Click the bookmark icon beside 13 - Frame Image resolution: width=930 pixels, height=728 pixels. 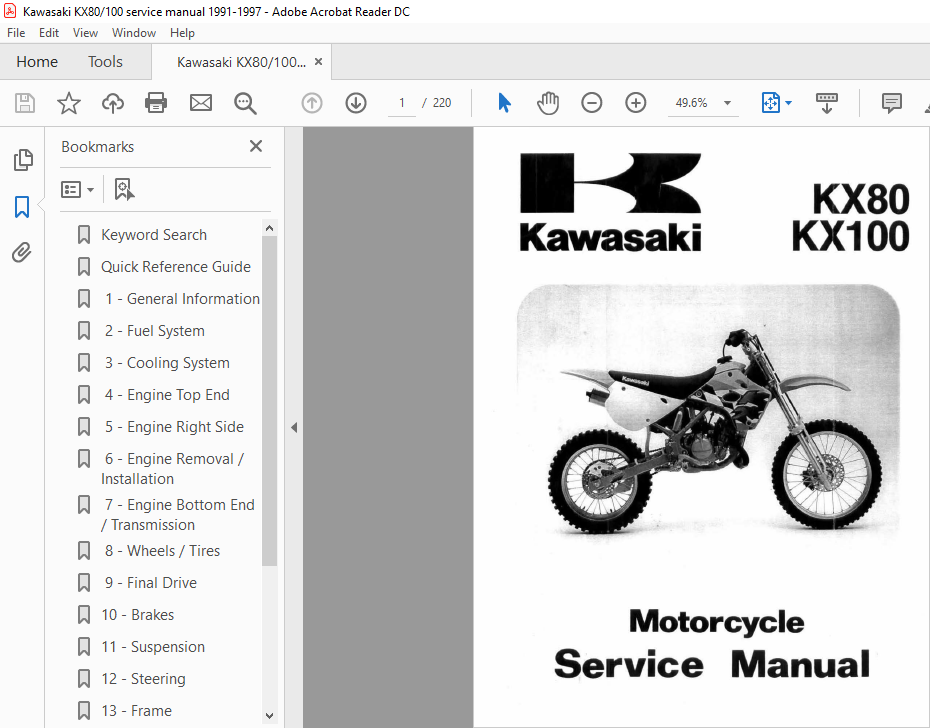[84, 711]
